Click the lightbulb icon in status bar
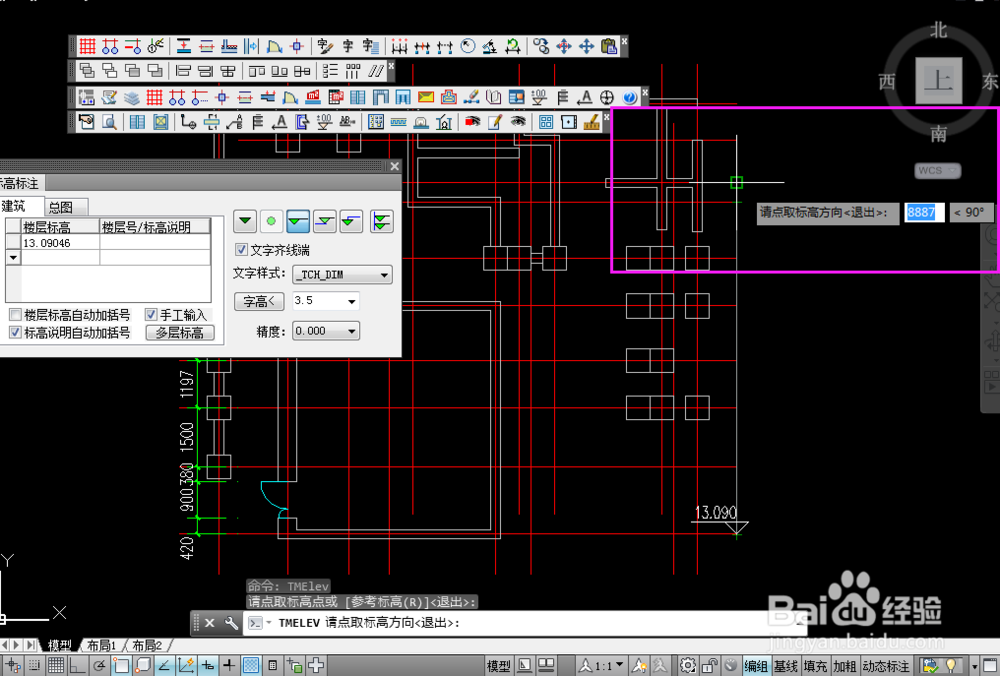Viewport: 1000px width, 676px height. point(951,666)
